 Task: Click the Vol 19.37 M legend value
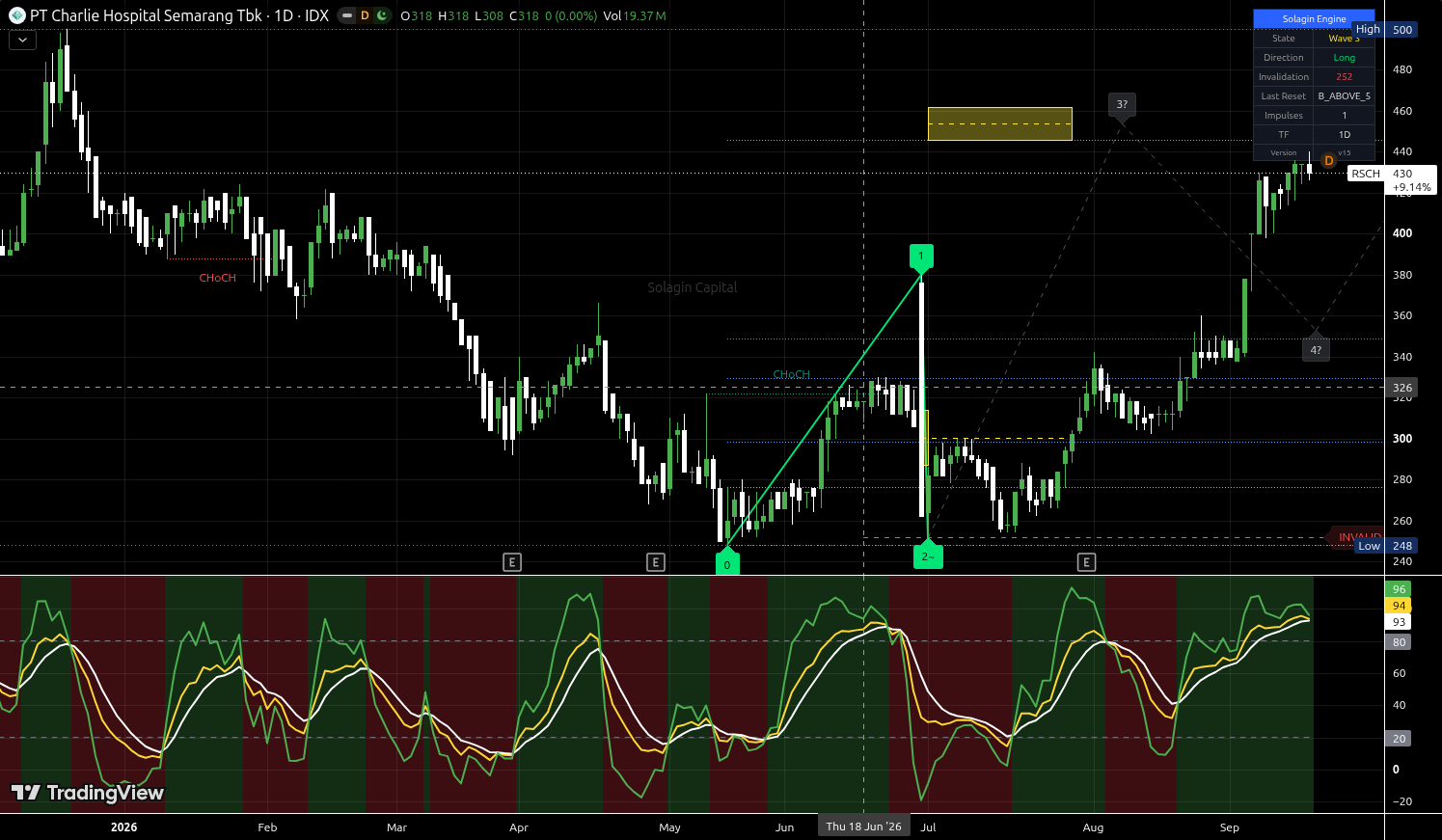click(634, 16)
